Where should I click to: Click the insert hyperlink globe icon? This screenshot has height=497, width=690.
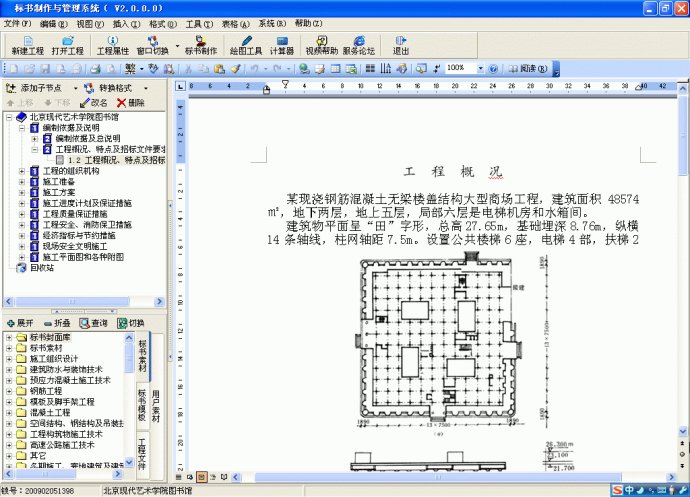(x=304, y=69)
